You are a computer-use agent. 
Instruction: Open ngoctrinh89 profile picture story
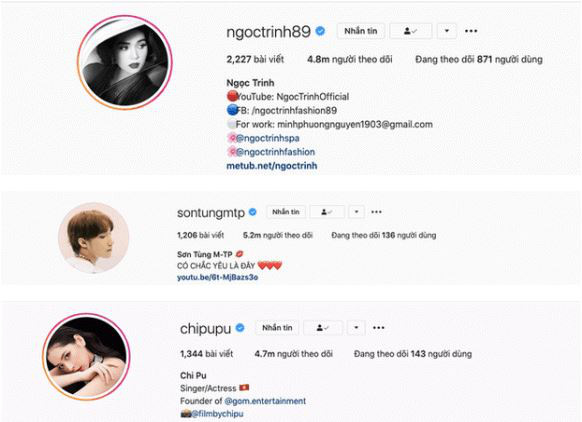(125, 62)
